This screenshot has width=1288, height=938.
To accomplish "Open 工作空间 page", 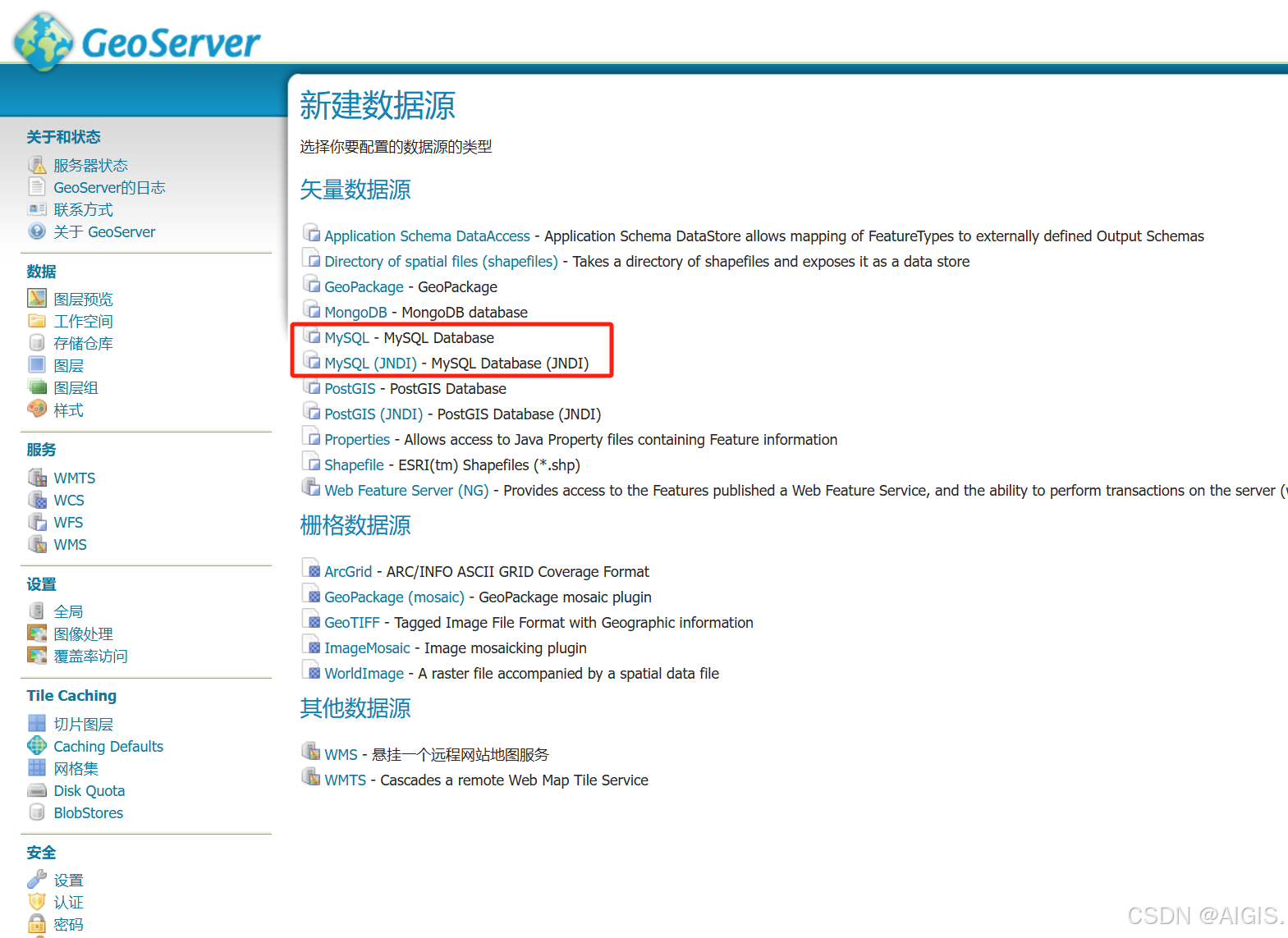I will [83, 322].
